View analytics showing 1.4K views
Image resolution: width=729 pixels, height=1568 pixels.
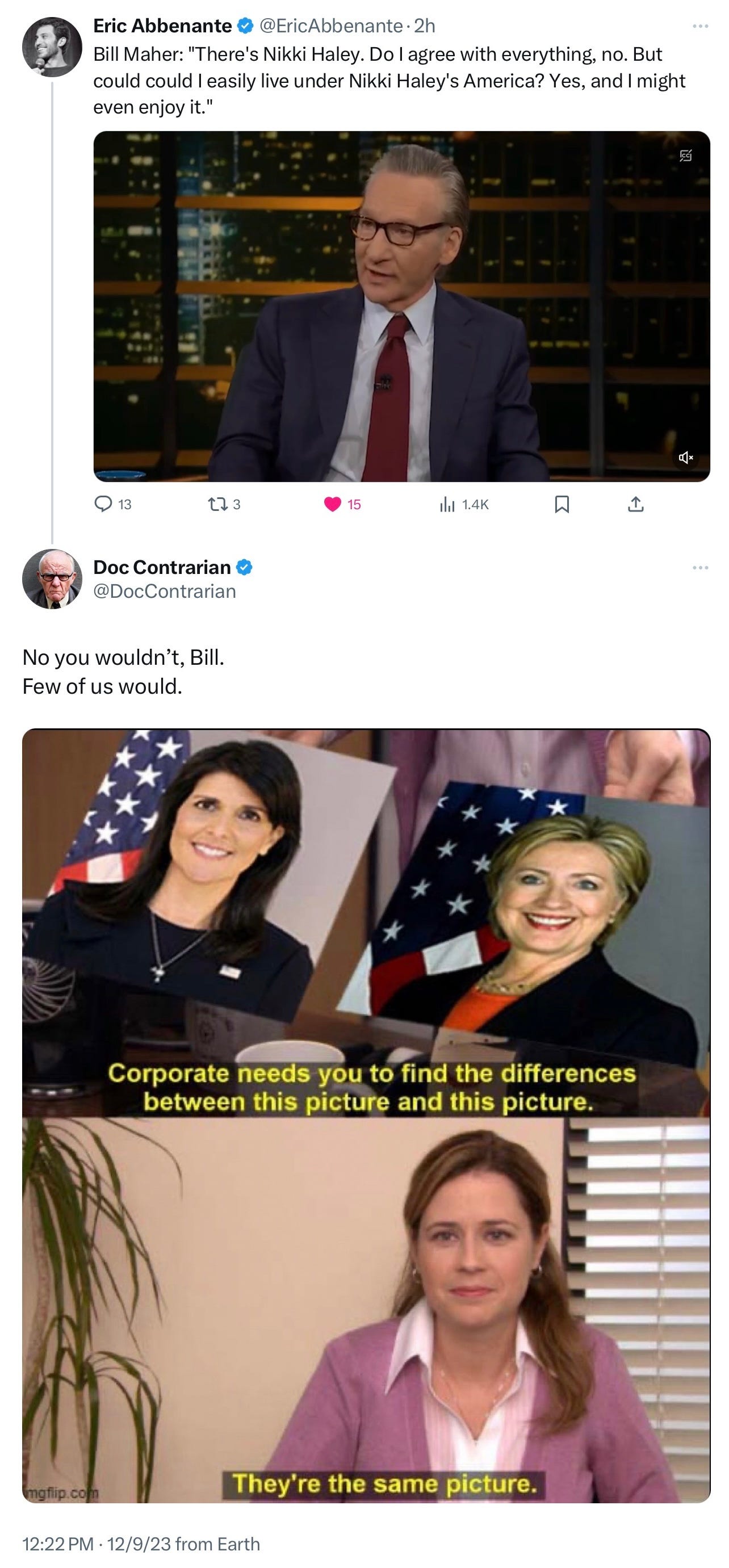click(x=447, y=504)
